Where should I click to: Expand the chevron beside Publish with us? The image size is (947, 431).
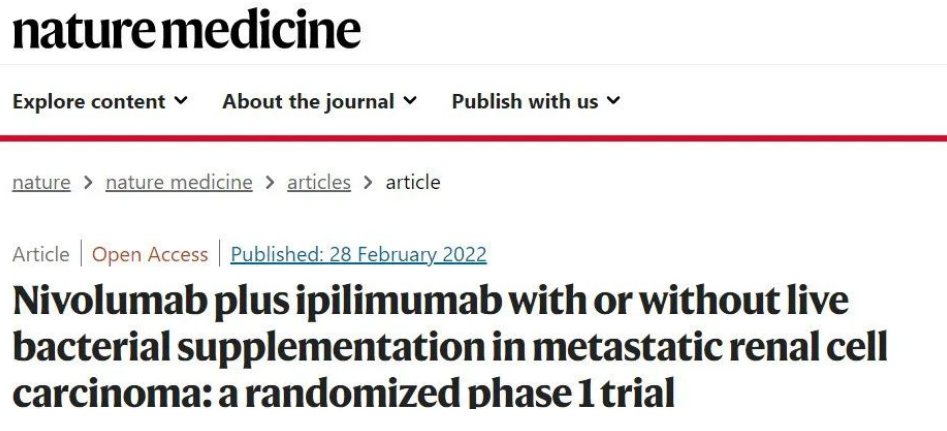pos(613,100)
